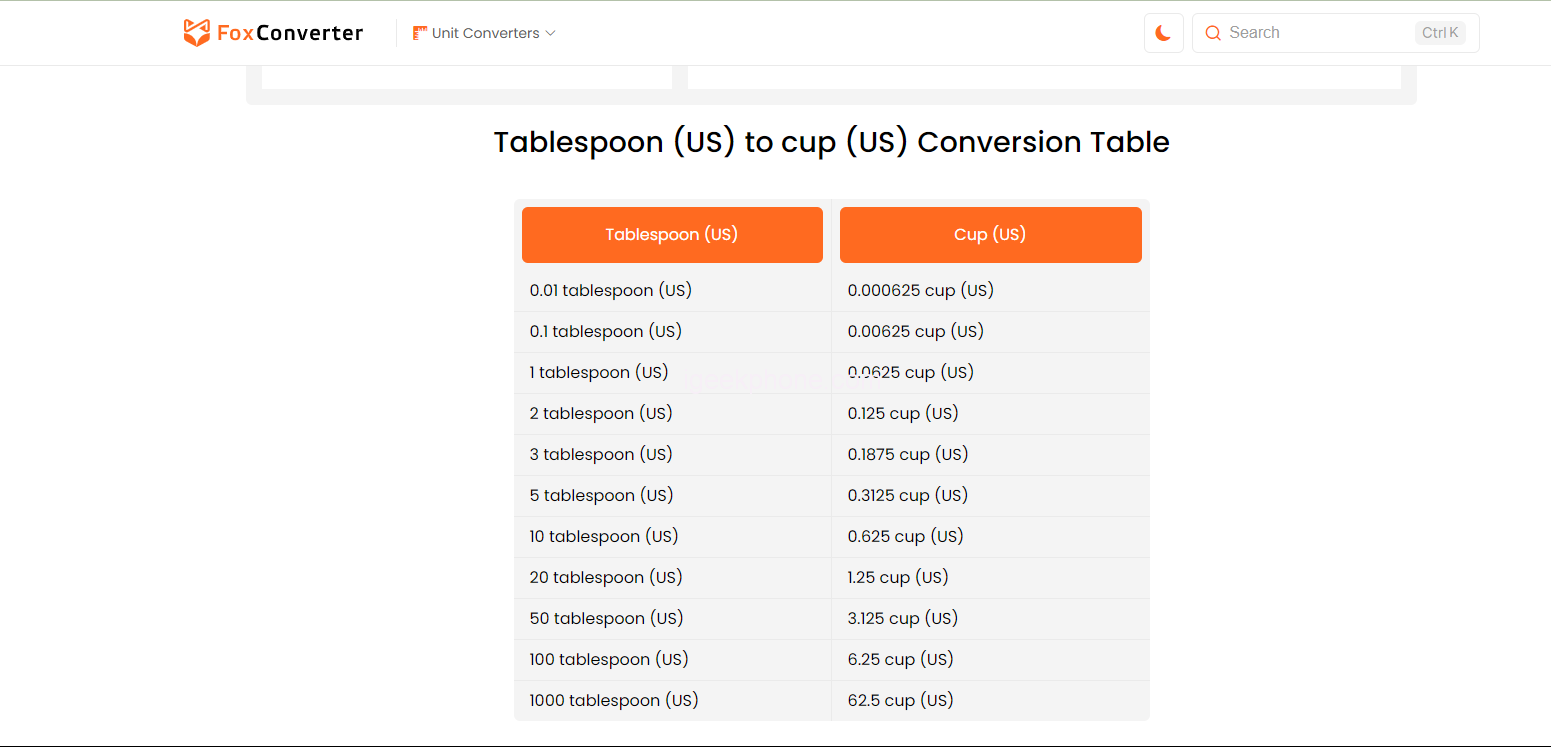1551x747 pixels.
Task: Click the magnifying glass search icon
Action: [x=1213, y=33]
